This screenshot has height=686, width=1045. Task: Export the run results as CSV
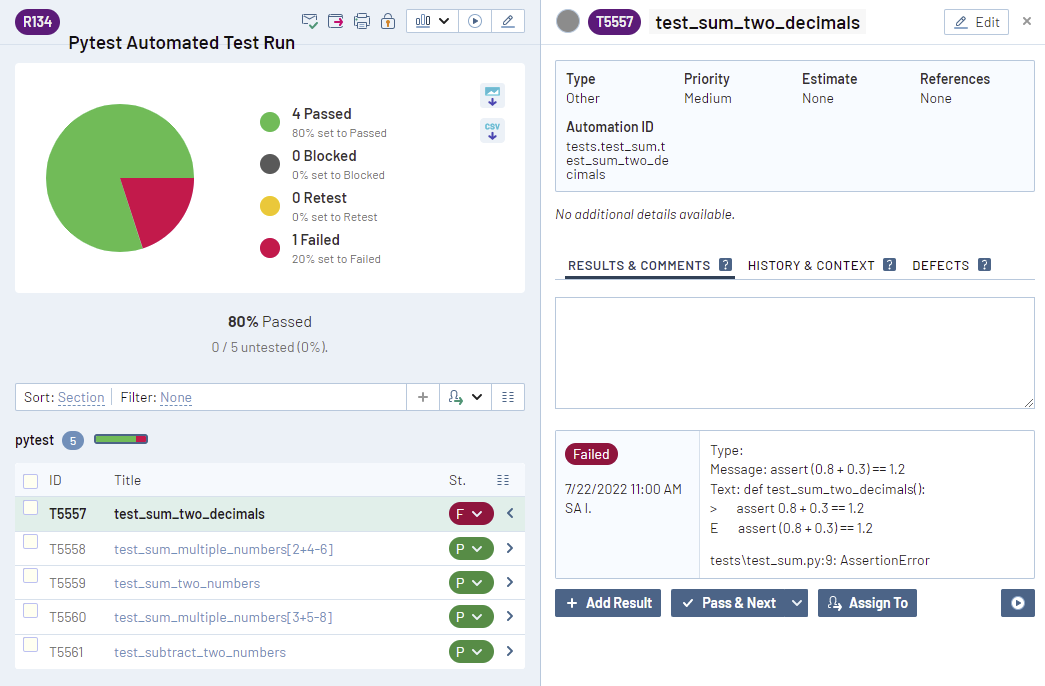click(492, 130)
